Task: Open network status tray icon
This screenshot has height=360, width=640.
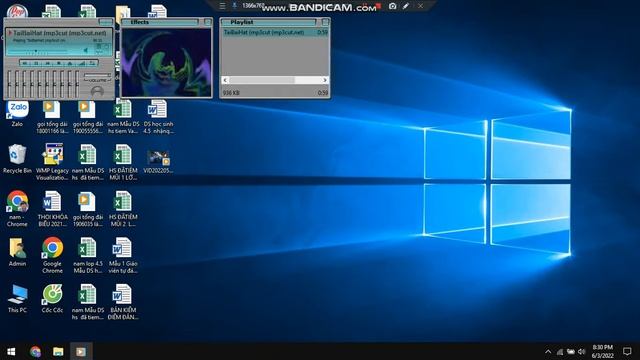Action: (560, 351)
